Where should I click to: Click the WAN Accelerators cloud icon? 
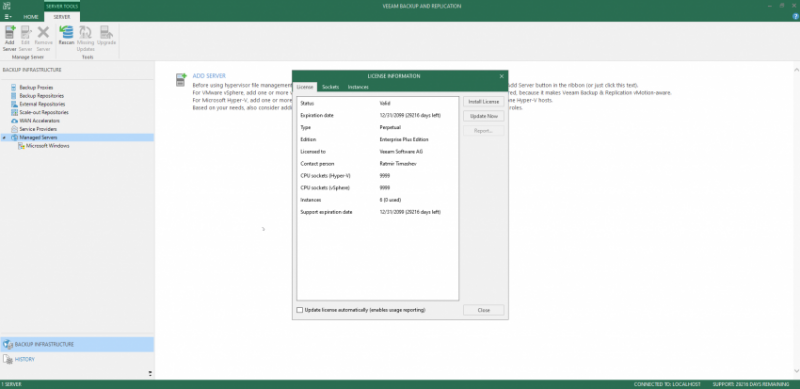14,120
